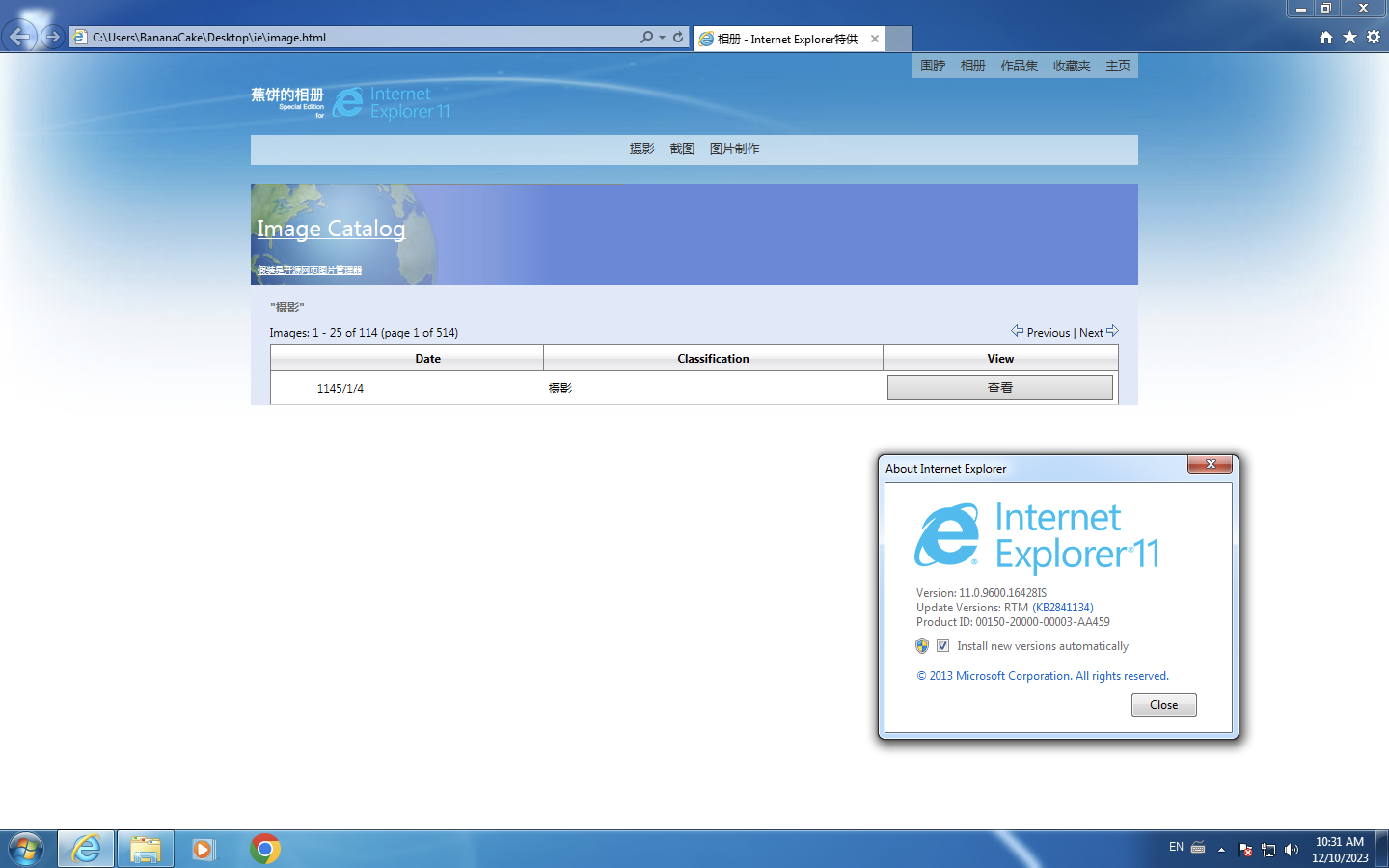Select the 截图 category link
The width and height of the screenshot is (1389, 868).
682,149
